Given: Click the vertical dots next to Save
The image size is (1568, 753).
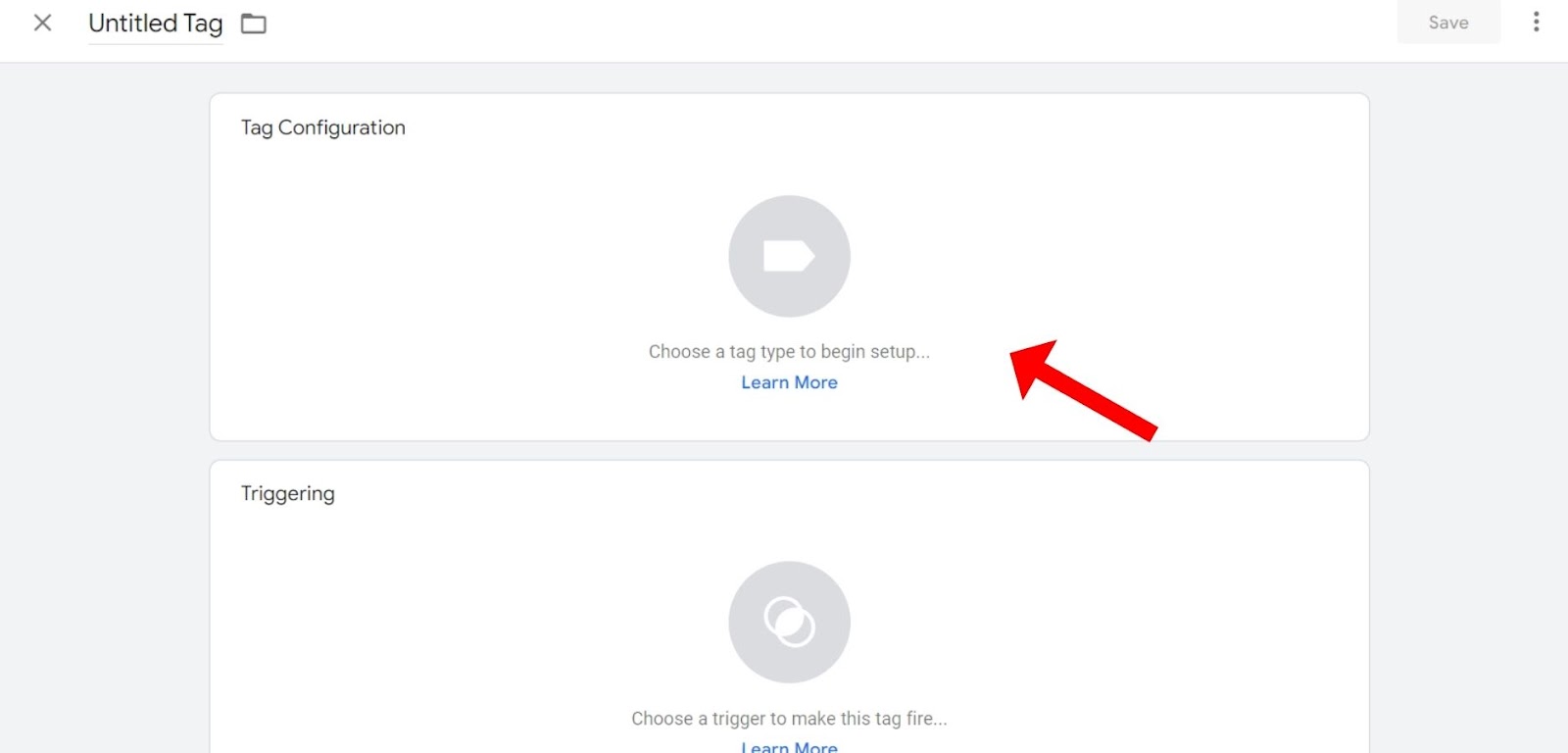Looking at the screenshot, I should pyautogui.click(x=1536, y=22).
